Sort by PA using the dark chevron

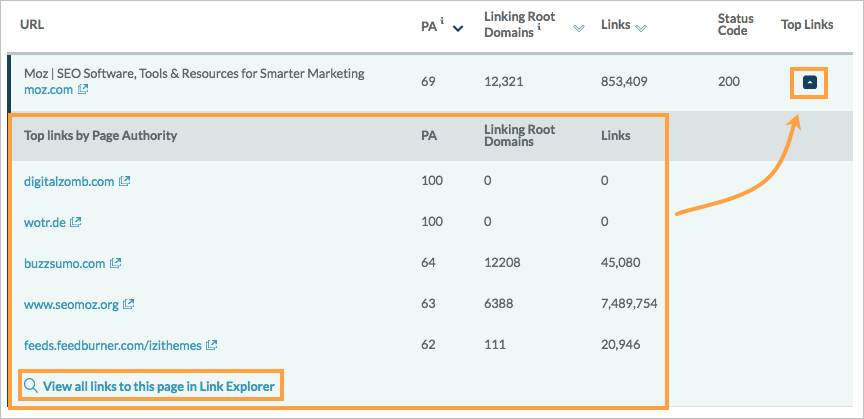click(457, 29)
